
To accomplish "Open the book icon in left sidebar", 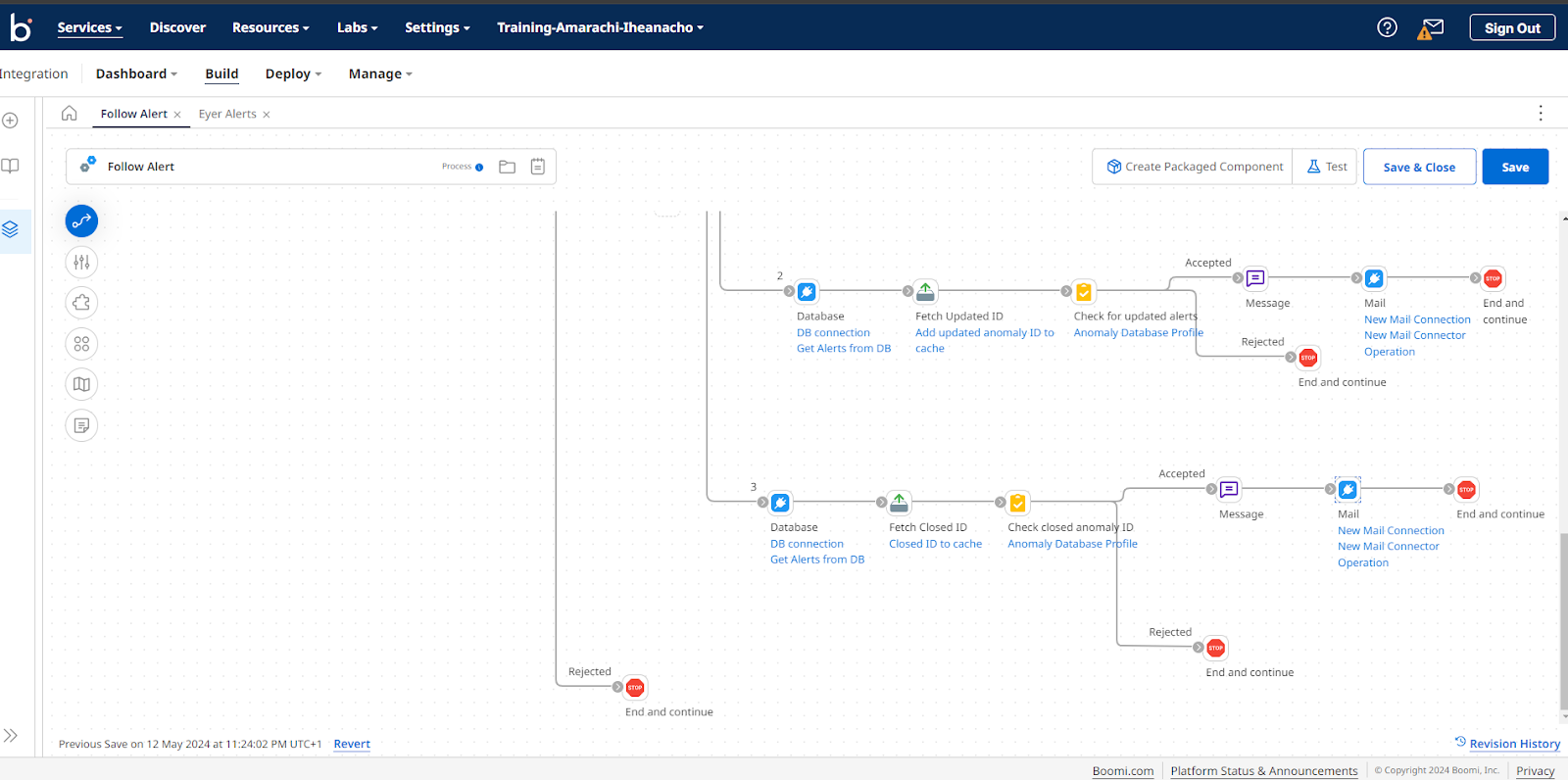I will point(11,166).
